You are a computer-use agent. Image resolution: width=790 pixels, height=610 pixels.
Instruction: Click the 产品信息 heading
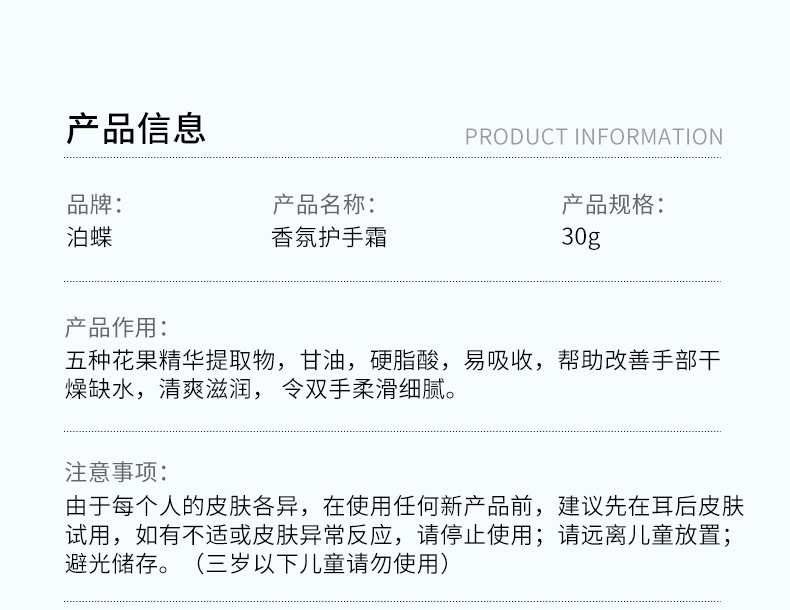tap(136, 129)
